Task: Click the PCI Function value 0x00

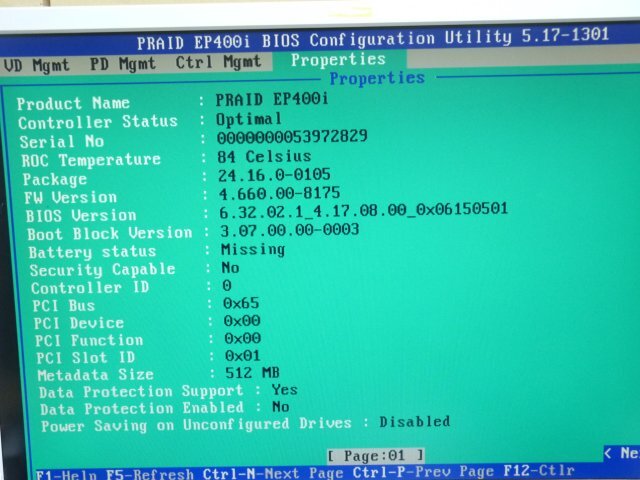Action: coord(242,338)
